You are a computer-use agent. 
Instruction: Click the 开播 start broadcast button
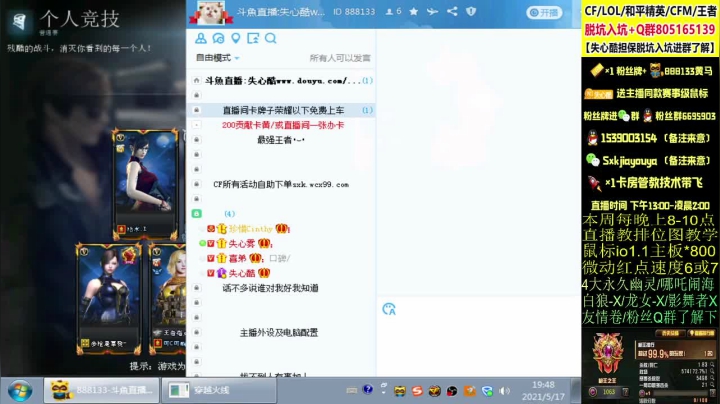click(x=545, y=12)
